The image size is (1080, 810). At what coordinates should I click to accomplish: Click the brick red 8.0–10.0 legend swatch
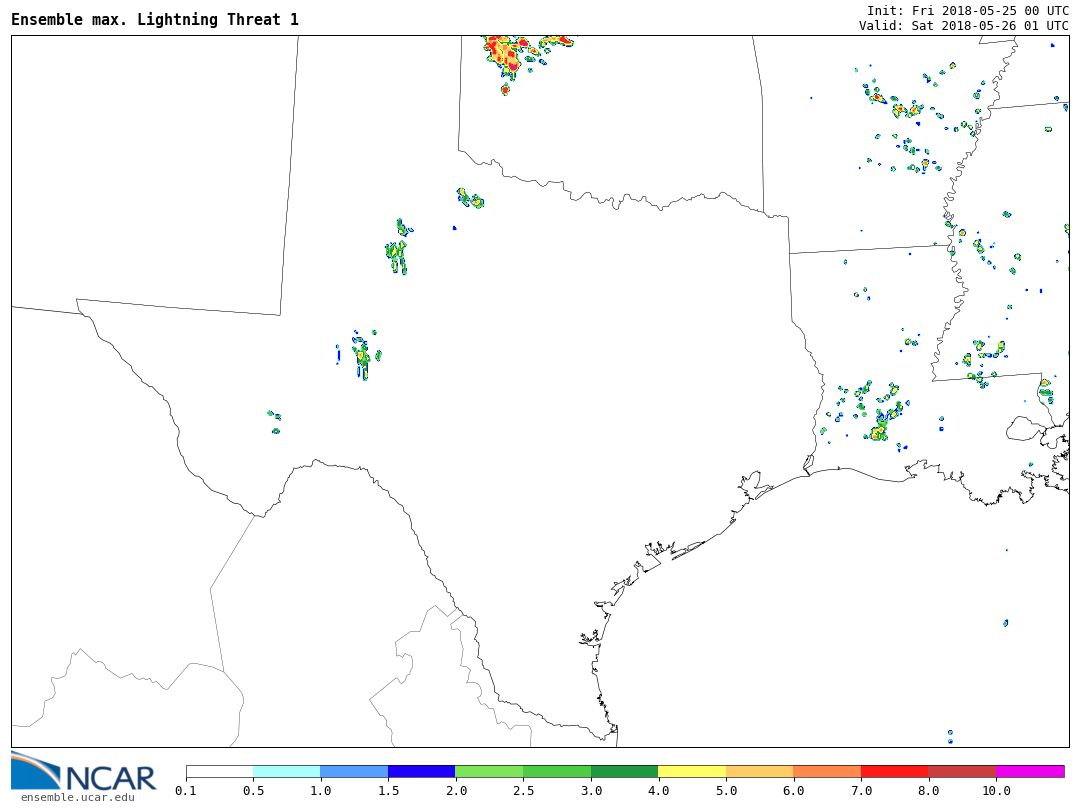pyautogui.click(x=962, y=771)
